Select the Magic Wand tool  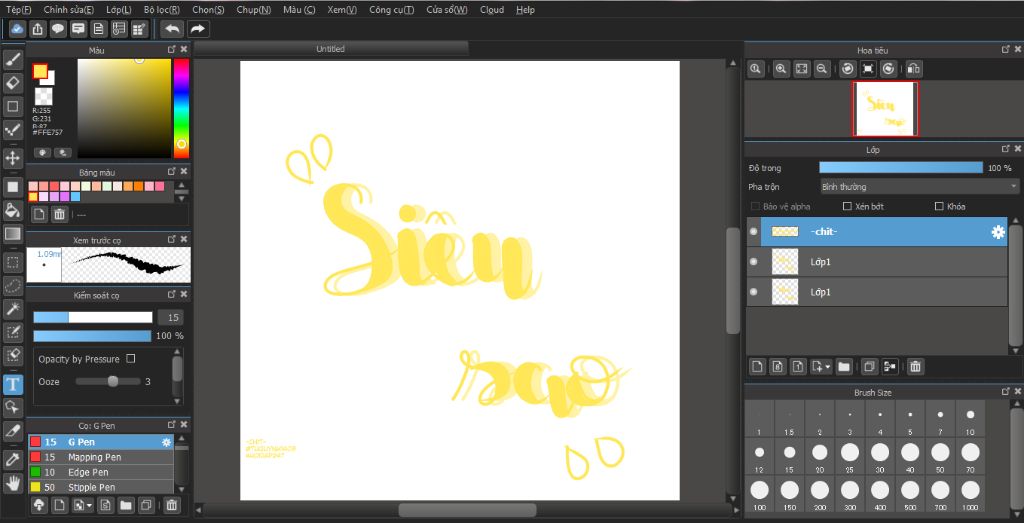12,308
